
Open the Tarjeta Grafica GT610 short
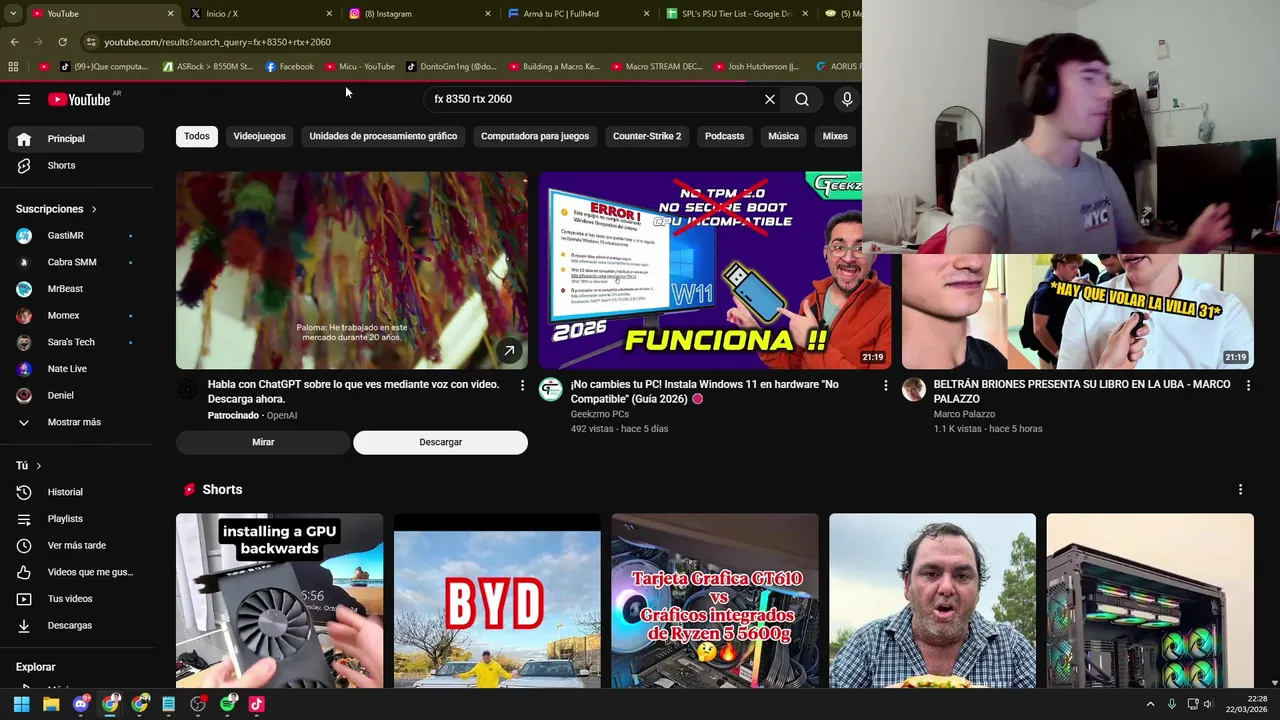[715, 601]
